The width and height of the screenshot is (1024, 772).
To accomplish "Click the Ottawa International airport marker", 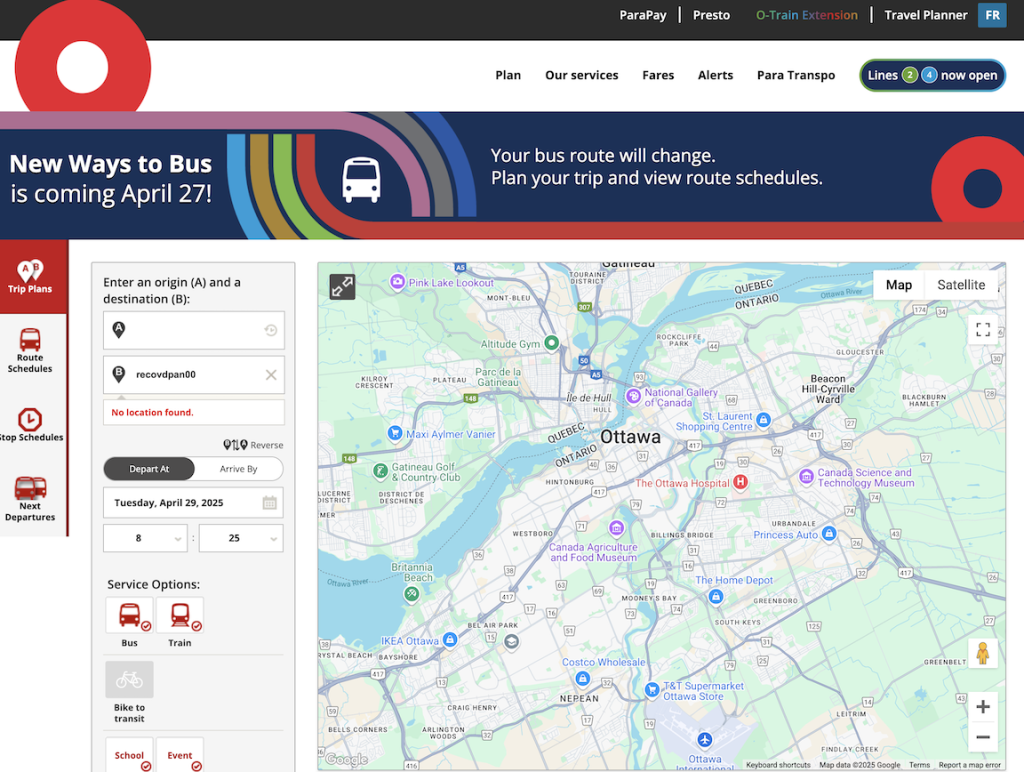I will click(x=704, y=739).
